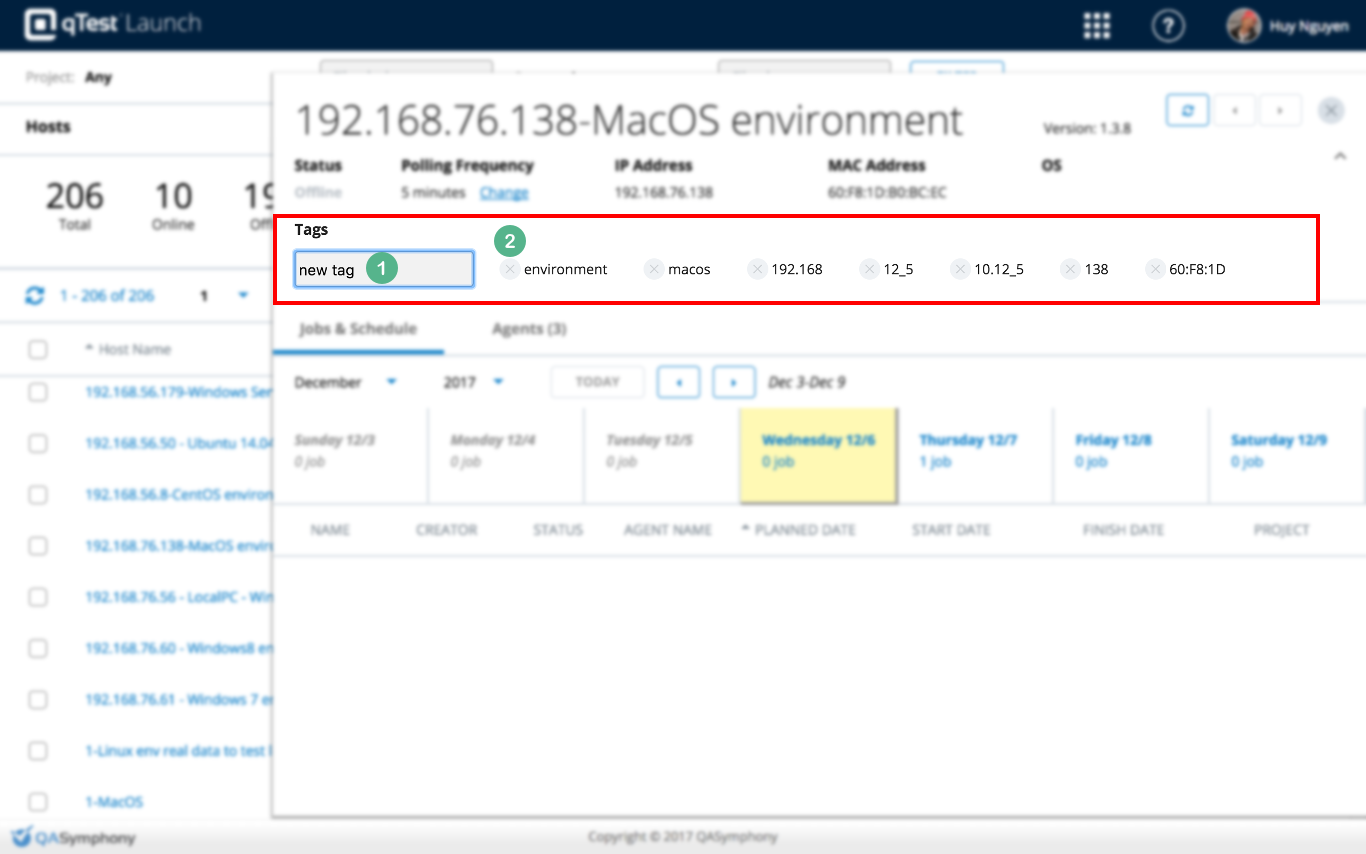The height and width of the screenshot is (854, 1366).
Task: Focus the new tag input field
Action: point(384,269)
